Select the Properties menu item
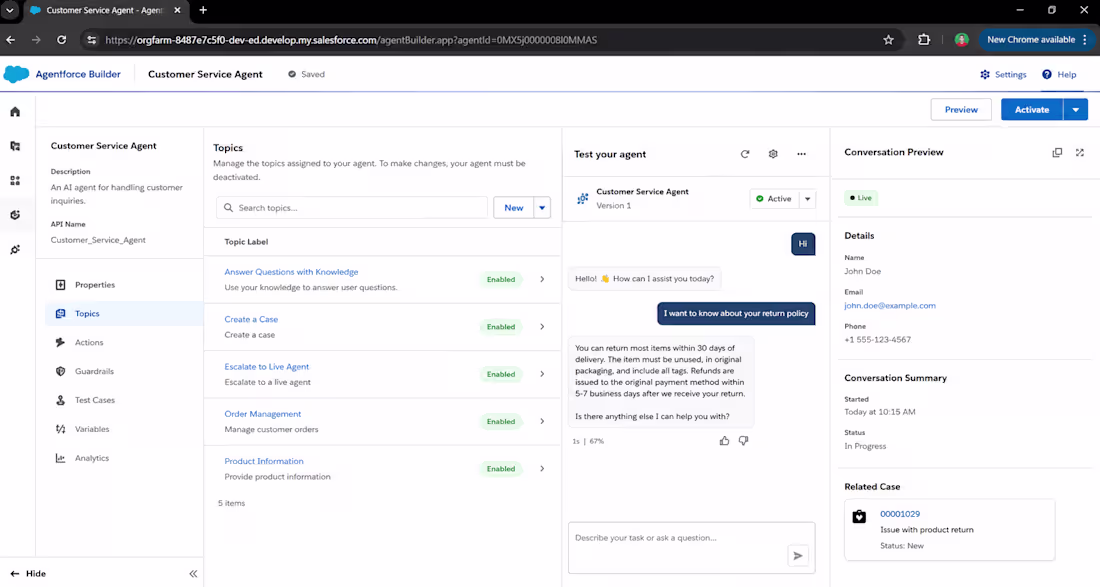The width and height of the screenshot is (1100, 587). [124, 285]
